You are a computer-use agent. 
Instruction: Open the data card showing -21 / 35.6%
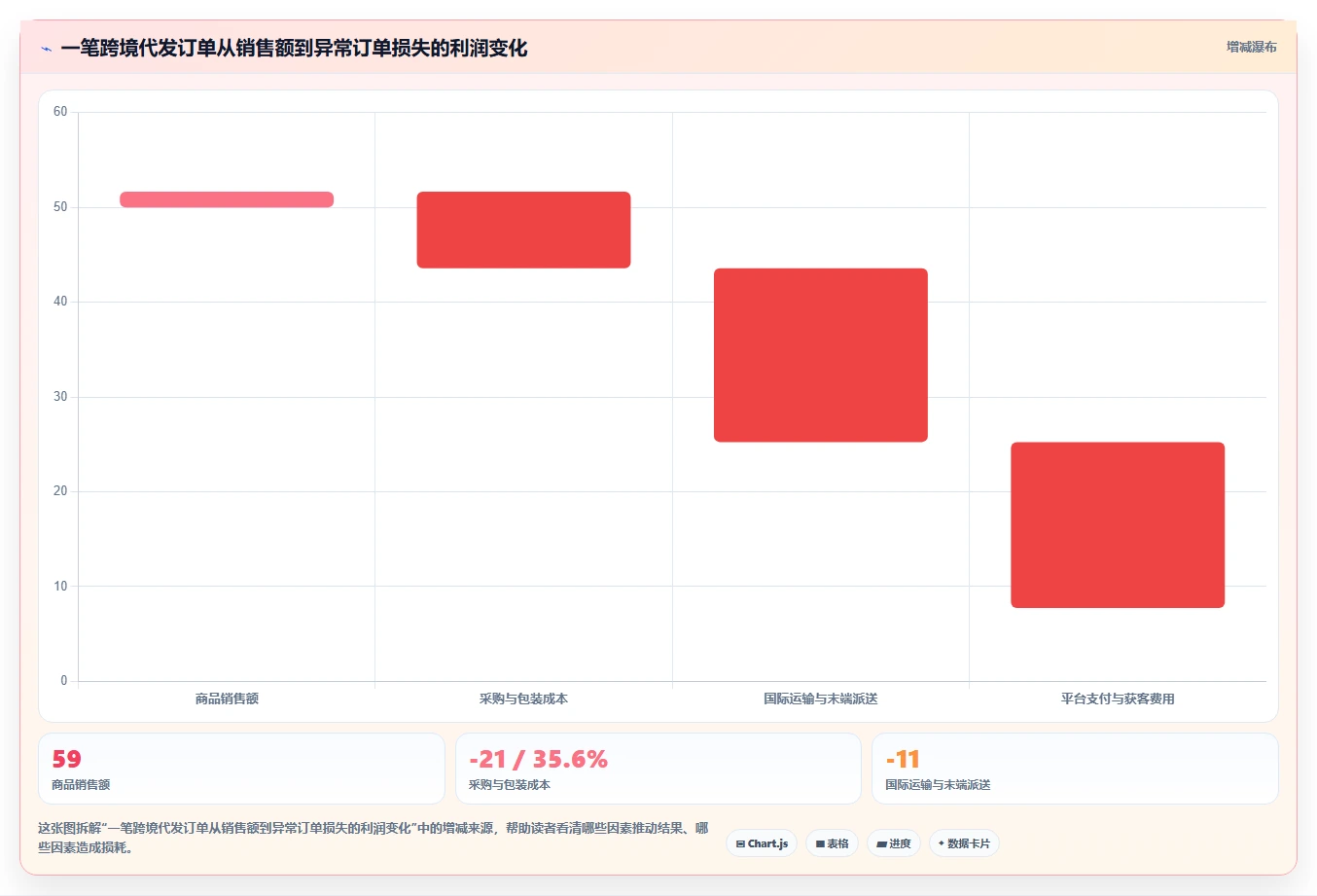coord(658,769)
